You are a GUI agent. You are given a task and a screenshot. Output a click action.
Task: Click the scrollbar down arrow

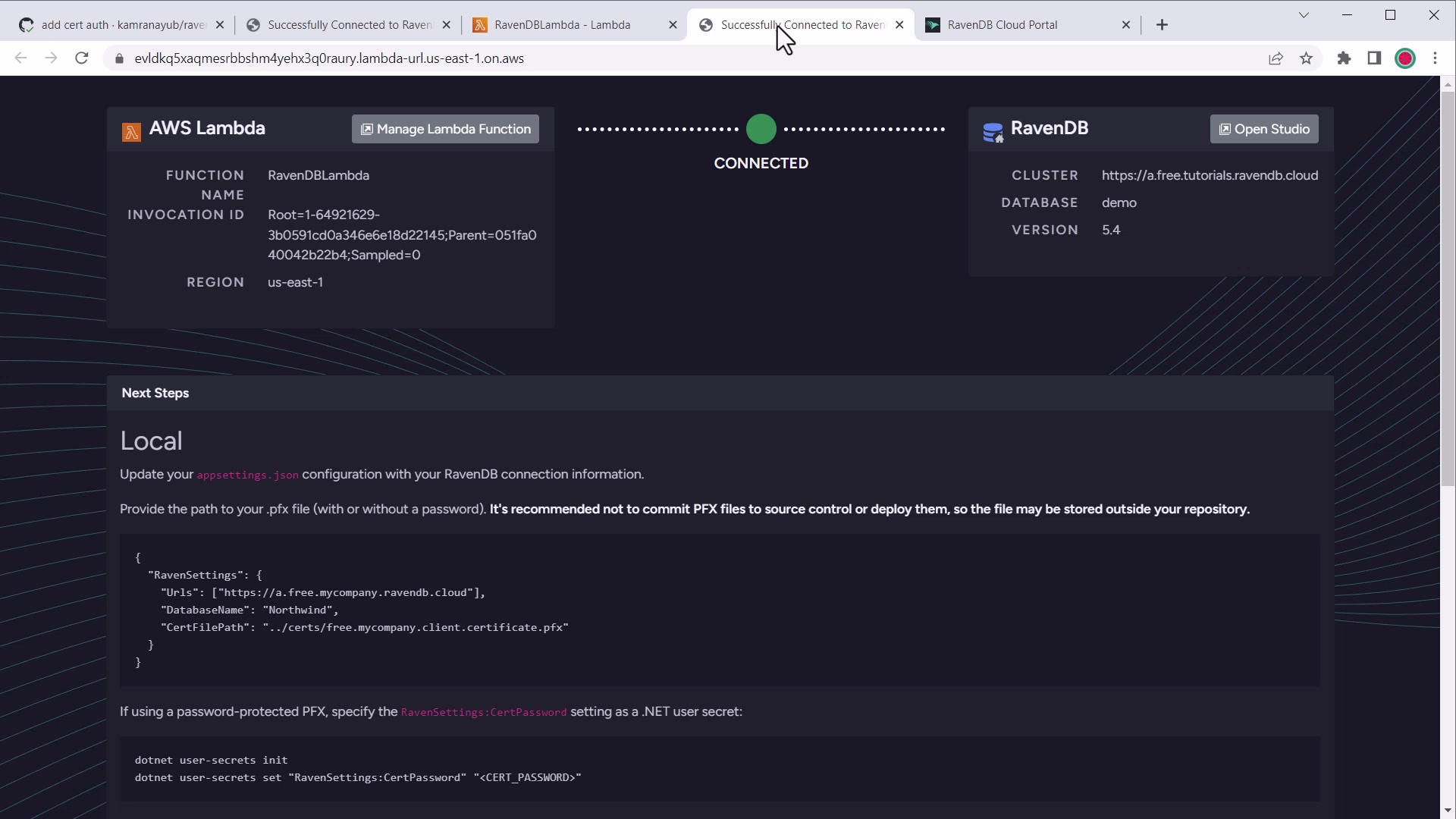click(1448, 811)
